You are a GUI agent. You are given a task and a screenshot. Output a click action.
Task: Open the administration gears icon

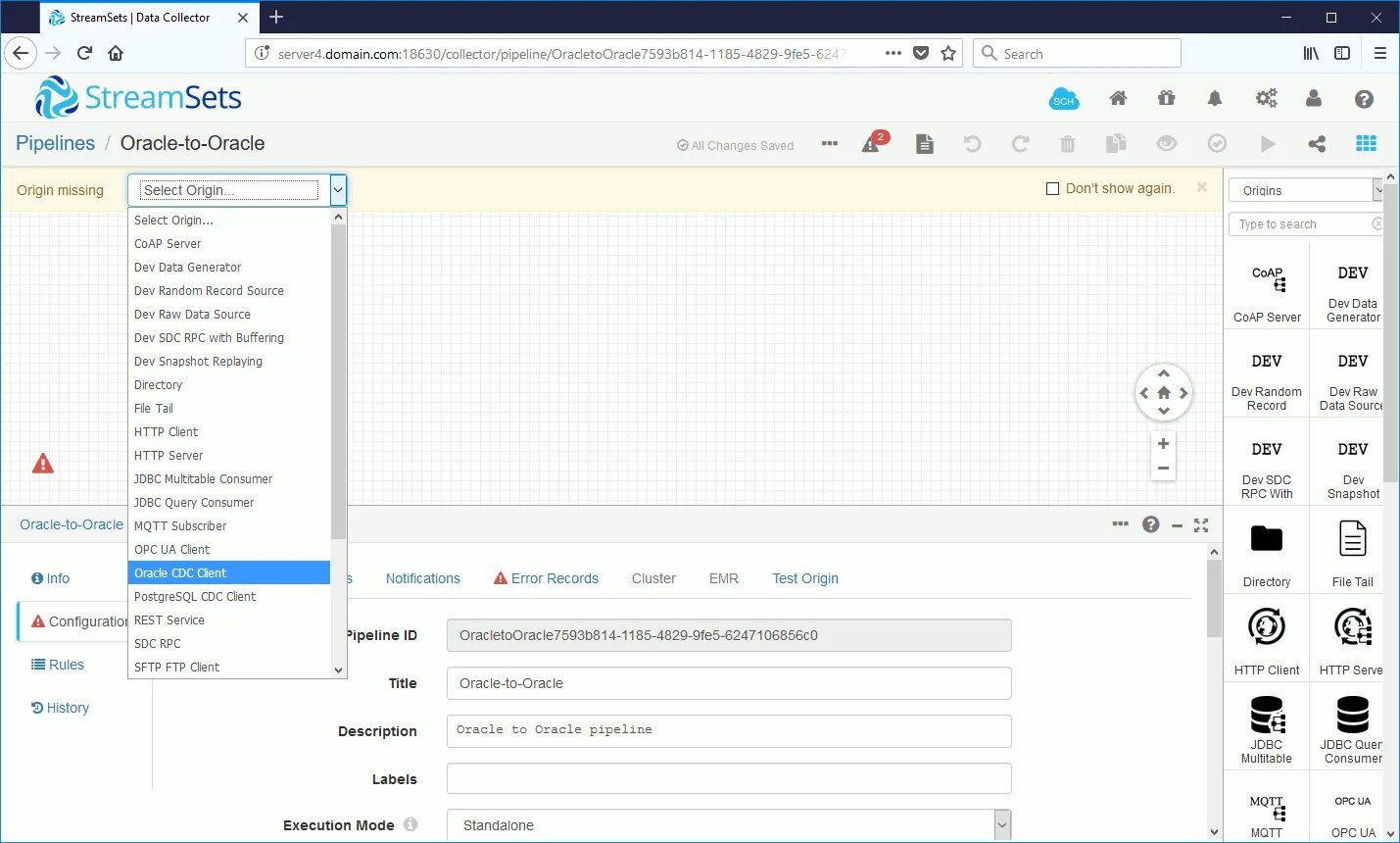[1266, 98]
